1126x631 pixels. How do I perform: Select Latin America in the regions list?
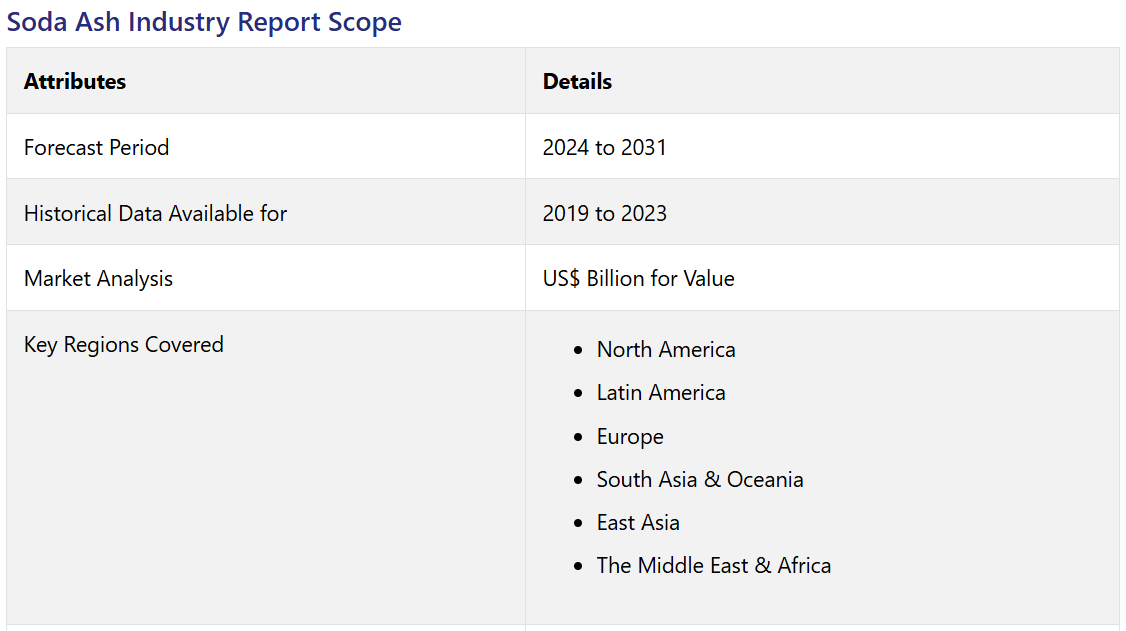click(661, 393)
